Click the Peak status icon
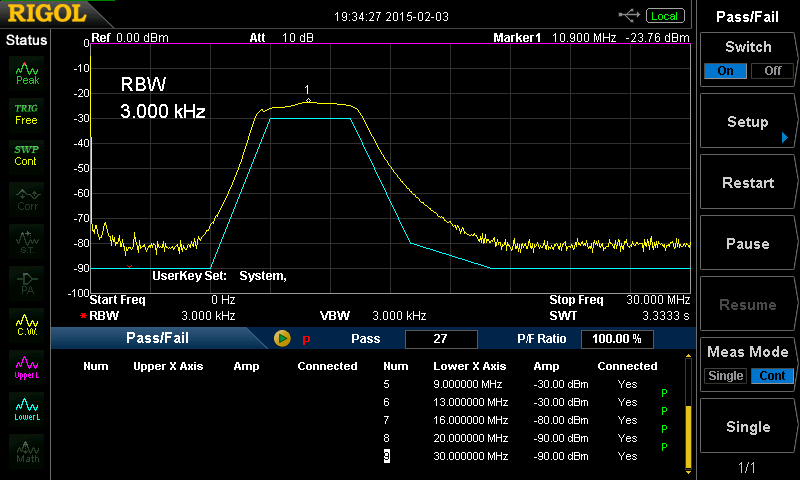 (x=27, y=73)
